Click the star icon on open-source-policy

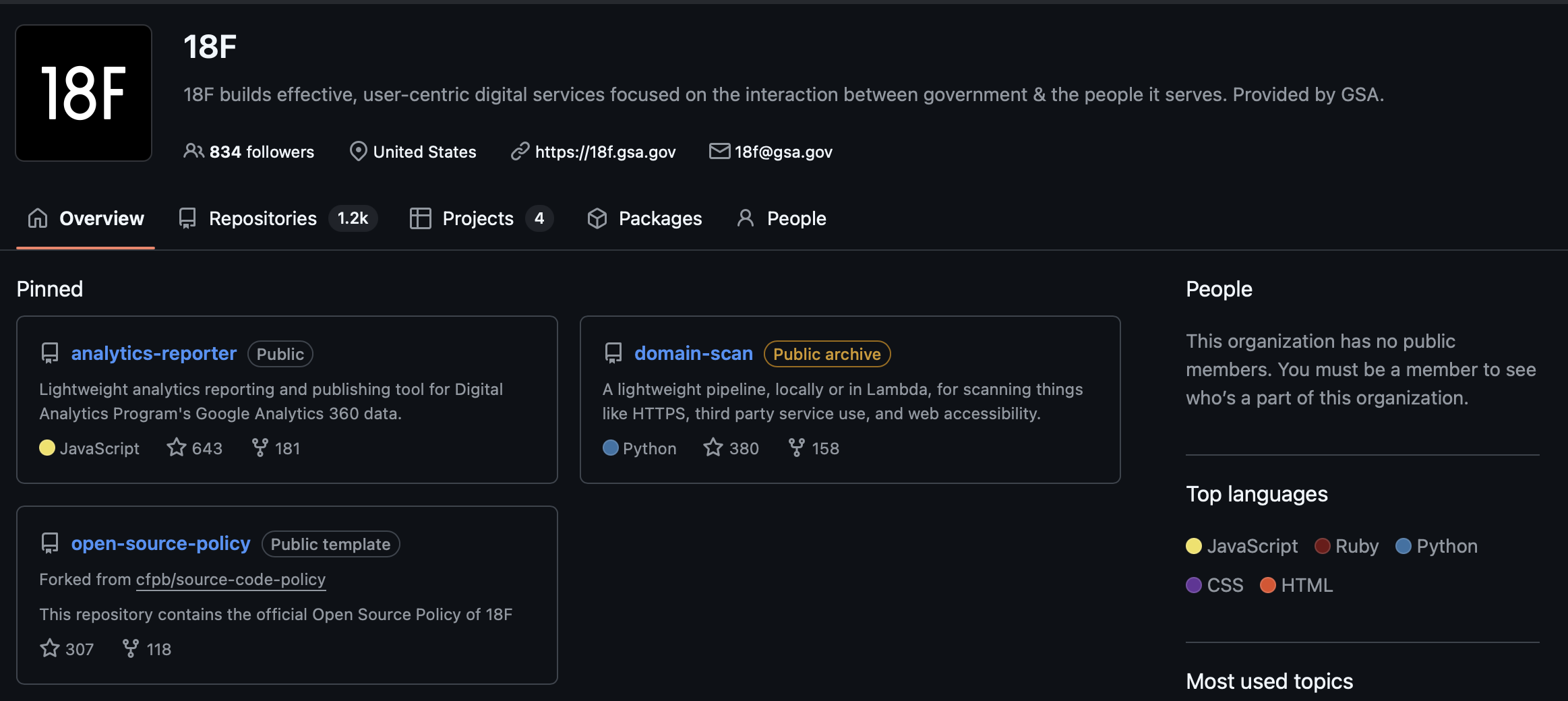click(50, 648)
